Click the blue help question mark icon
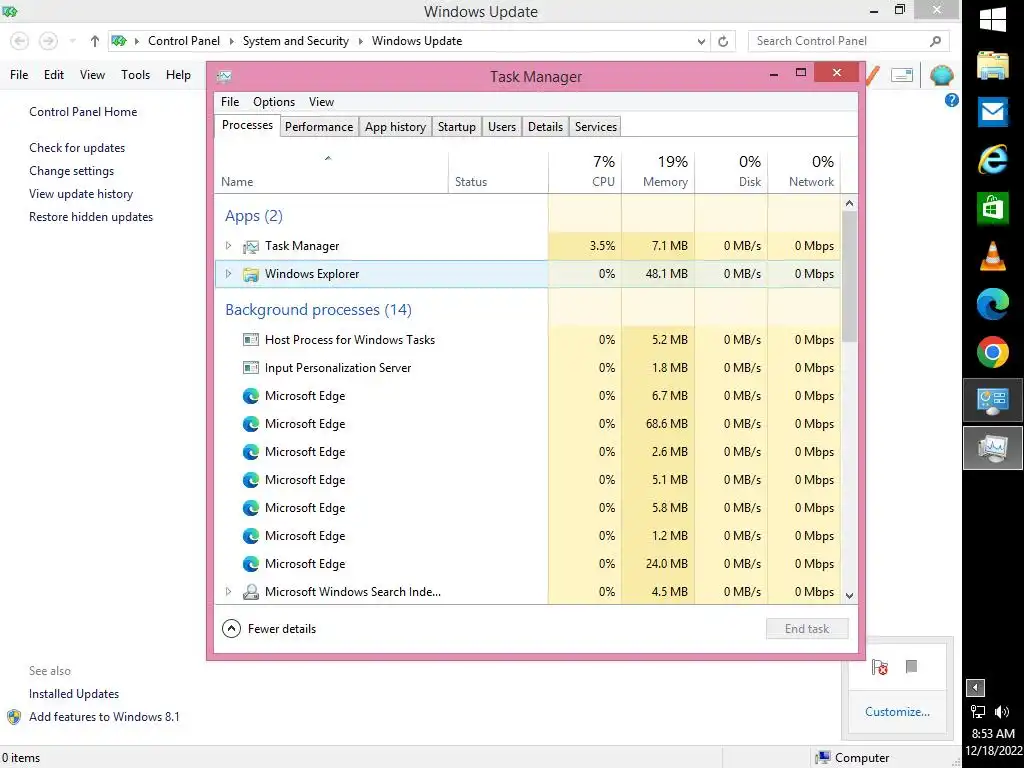Screen dimensions: 1024x768 pos(952,100)
